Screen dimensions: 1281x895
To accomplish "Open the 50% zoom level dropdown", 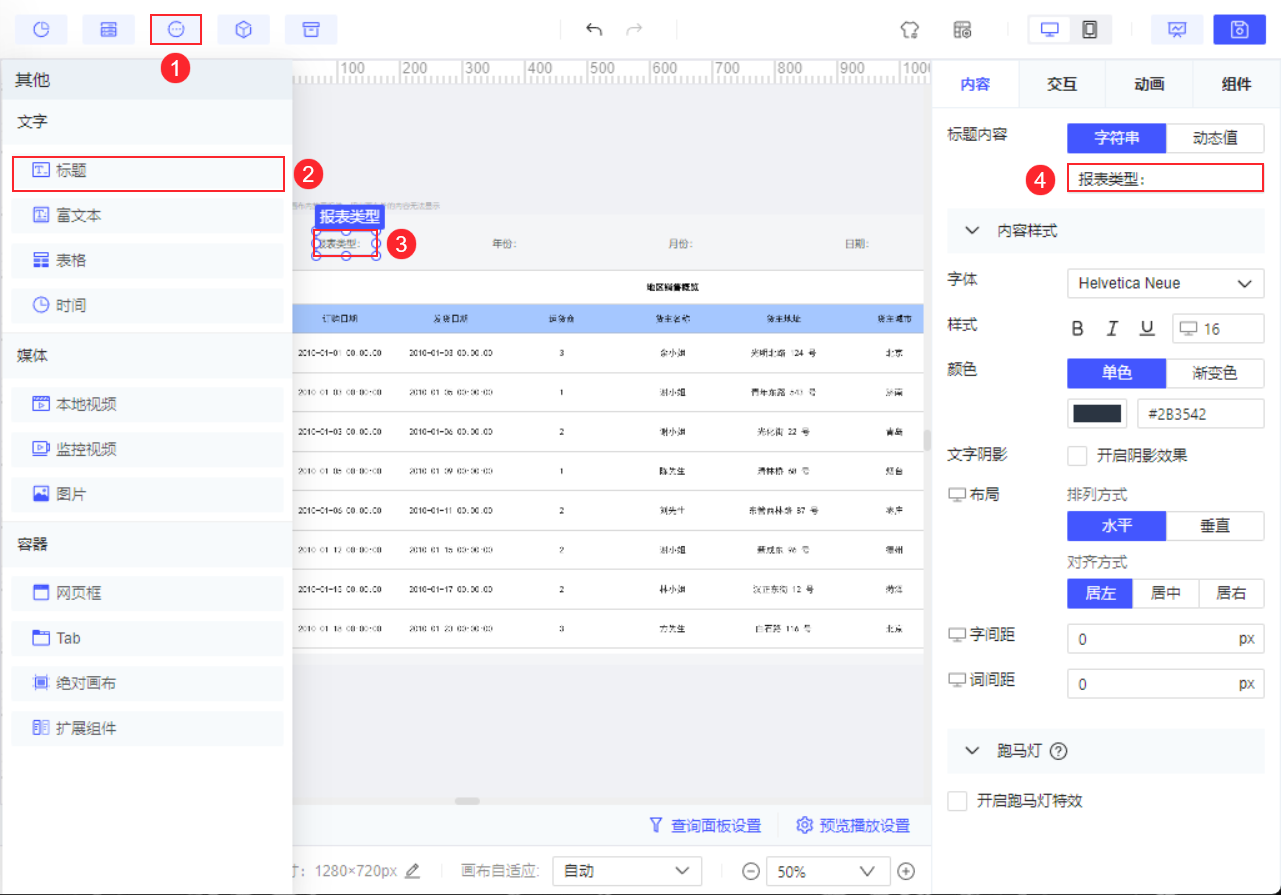I will (x=828, y=871).
